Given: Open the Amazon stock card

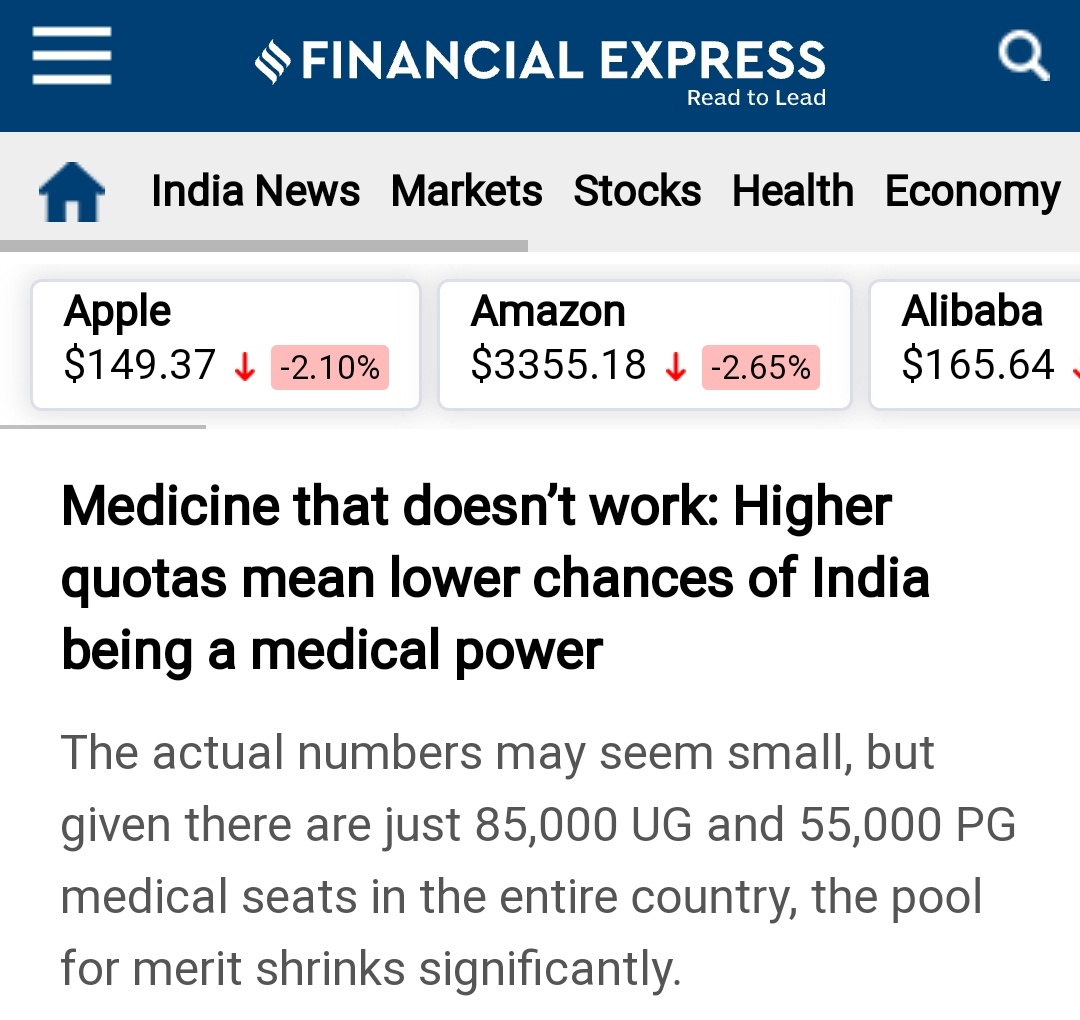Looking at the screenshot, I should (645, 345).
